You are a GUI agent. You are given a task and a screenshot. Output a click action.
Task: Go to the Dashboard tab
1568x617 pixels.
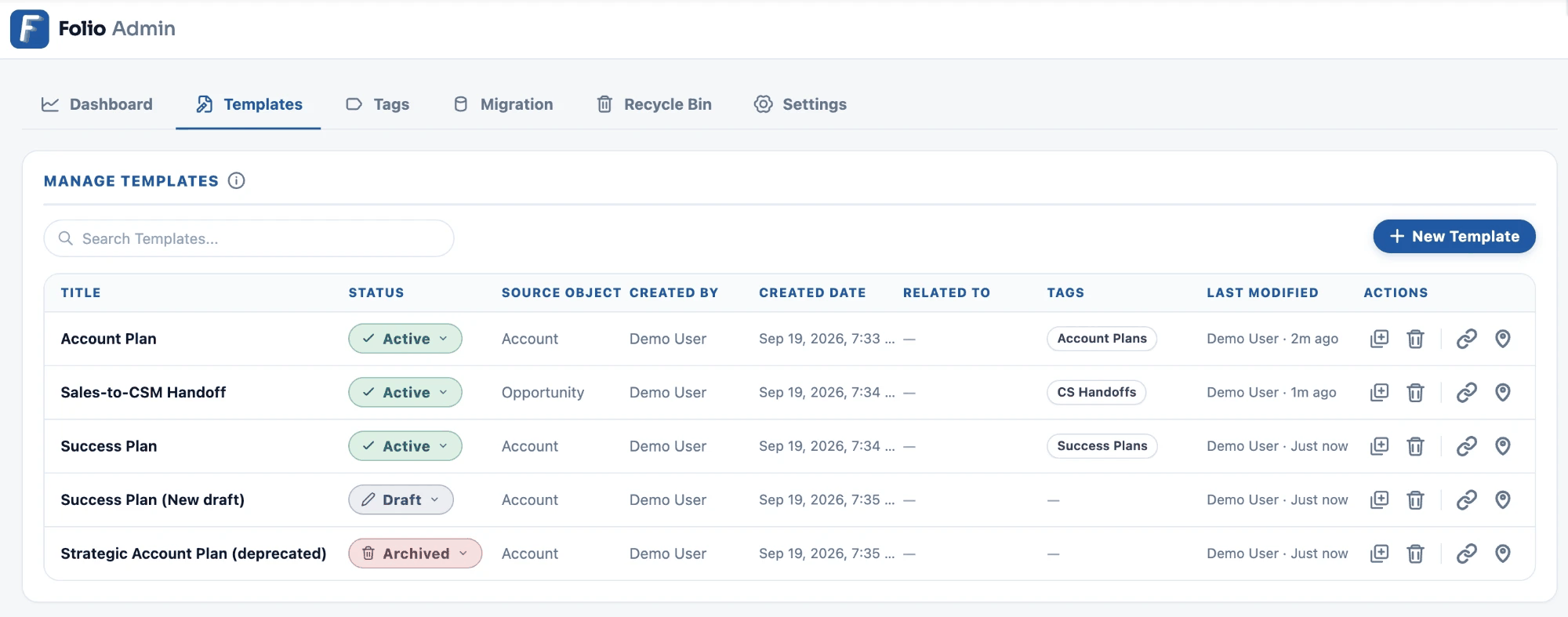(x=97, y=104)
